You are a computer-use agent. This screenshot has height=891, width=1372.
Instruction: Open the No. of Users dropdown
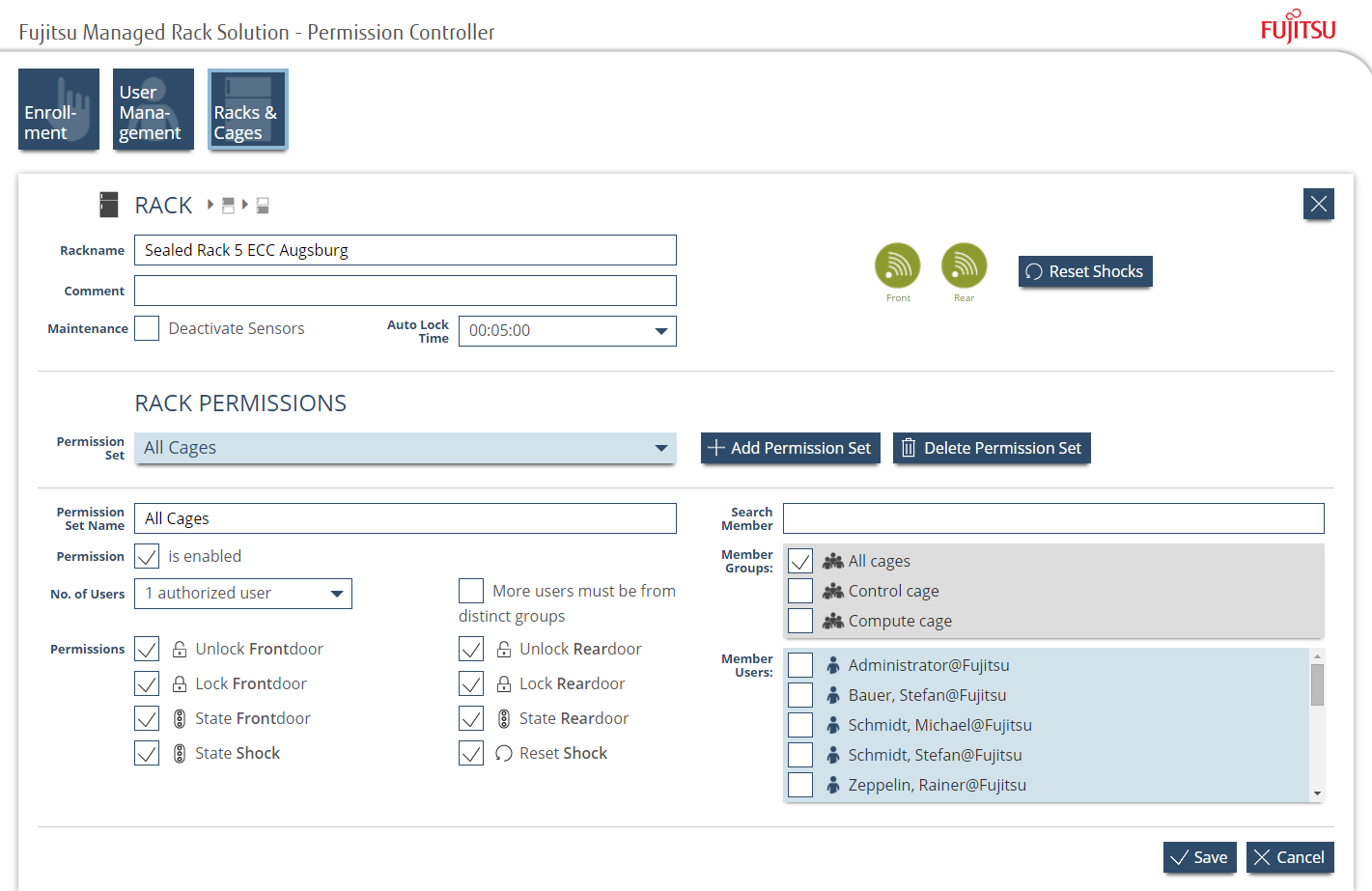coord(243,594)
